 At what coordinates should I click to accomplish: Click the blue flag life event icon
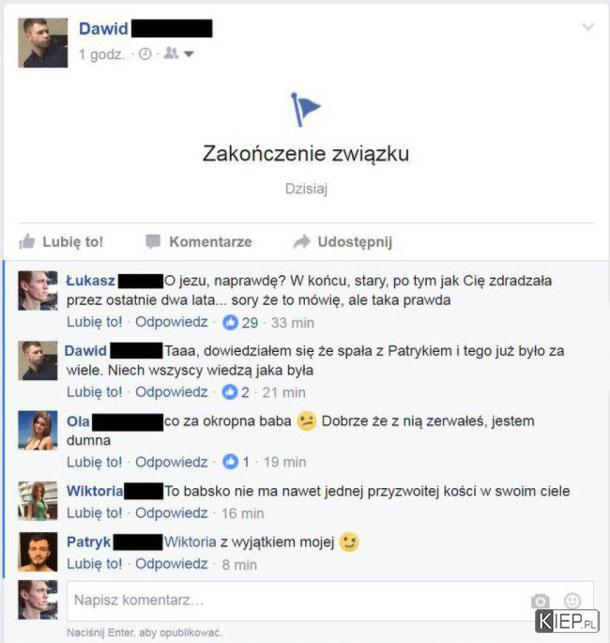[305, 109]
